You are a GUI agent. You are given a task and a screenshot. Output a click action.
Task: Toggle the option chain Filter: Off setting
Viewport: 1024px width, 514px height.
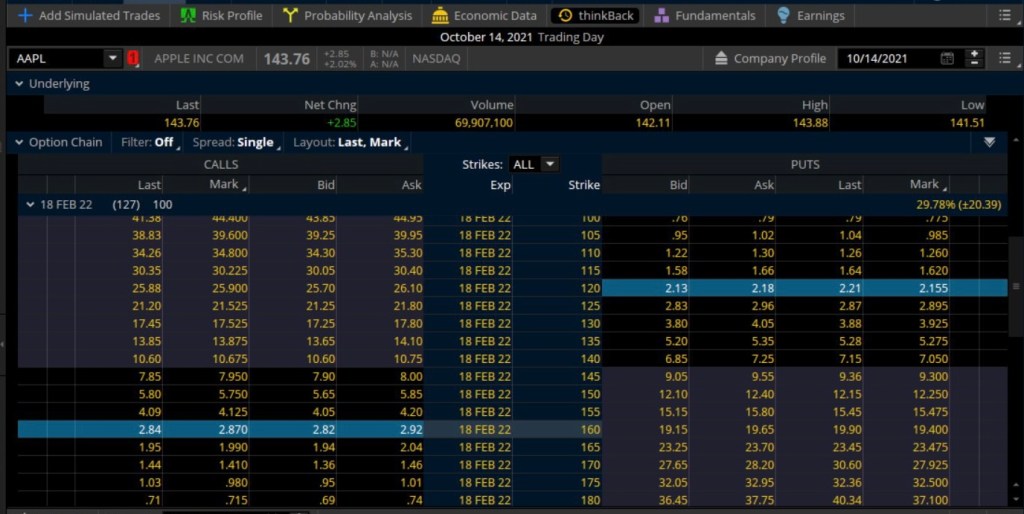[x=149, y=142]
